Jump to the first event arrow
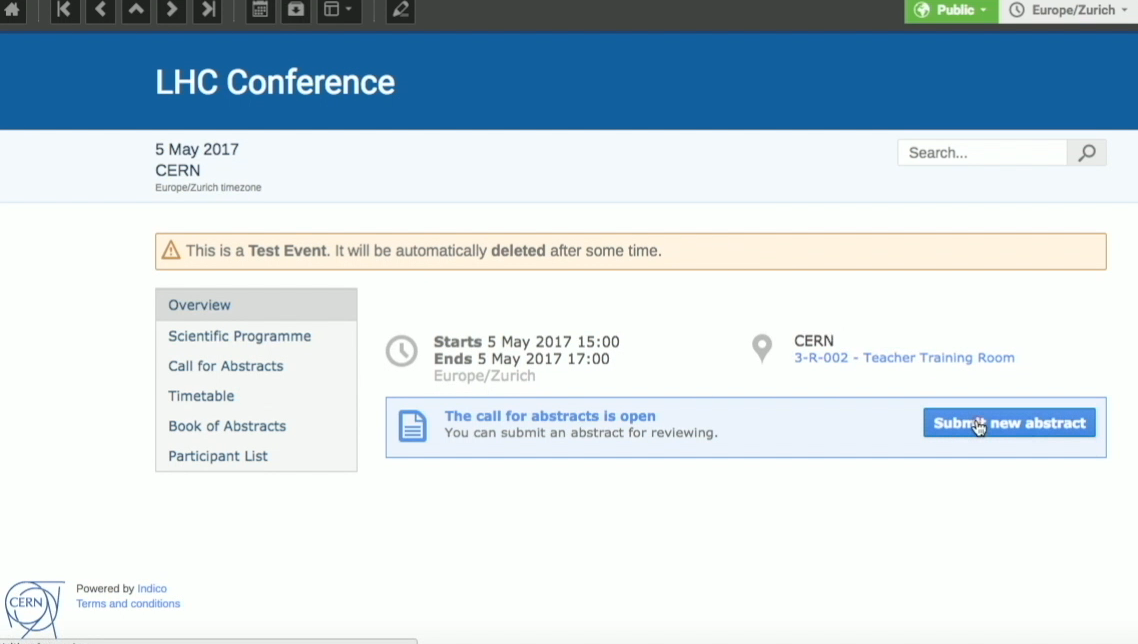 click(x=65, y=10)
